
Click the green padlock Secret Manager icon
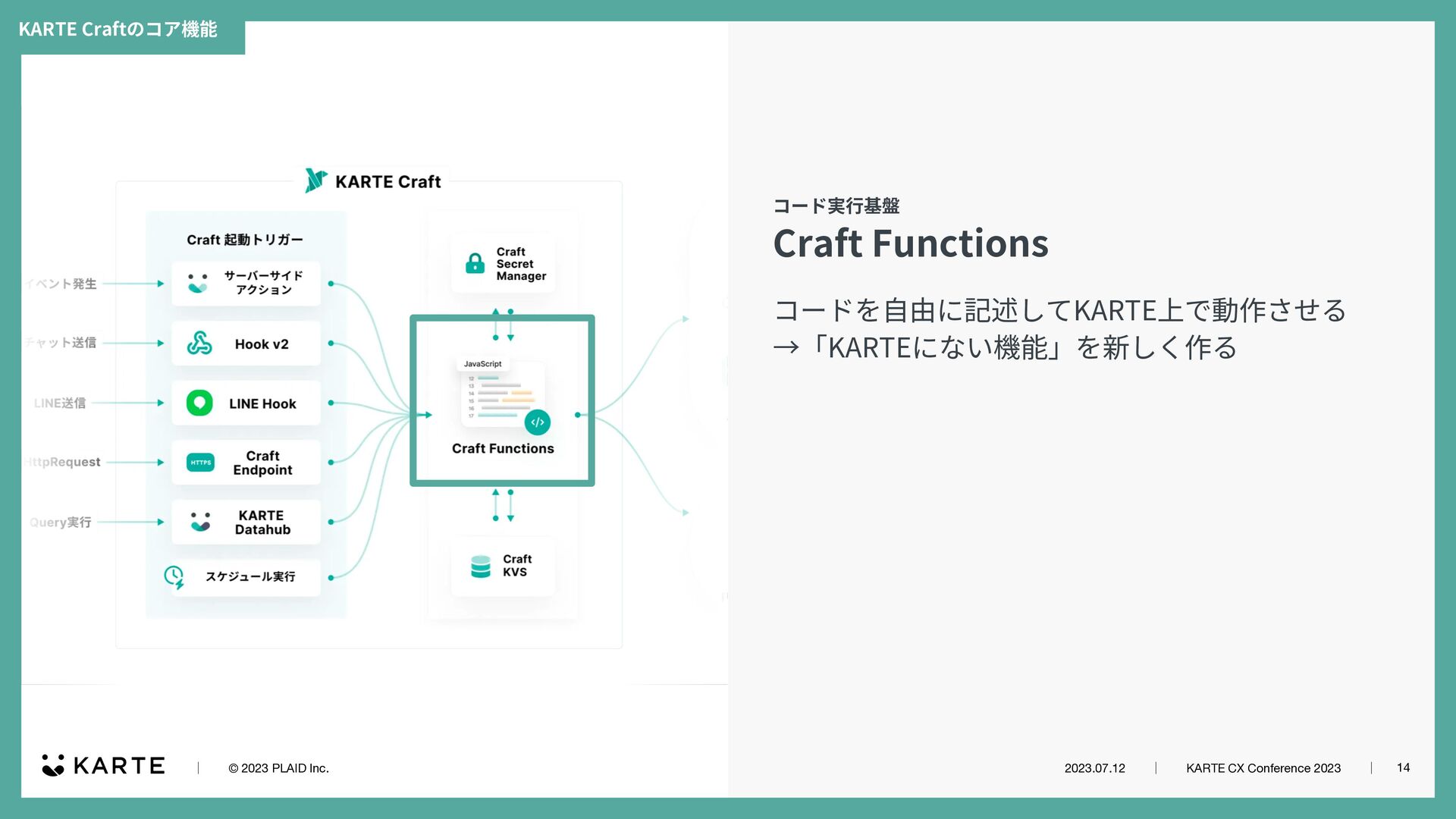point(475,263)
